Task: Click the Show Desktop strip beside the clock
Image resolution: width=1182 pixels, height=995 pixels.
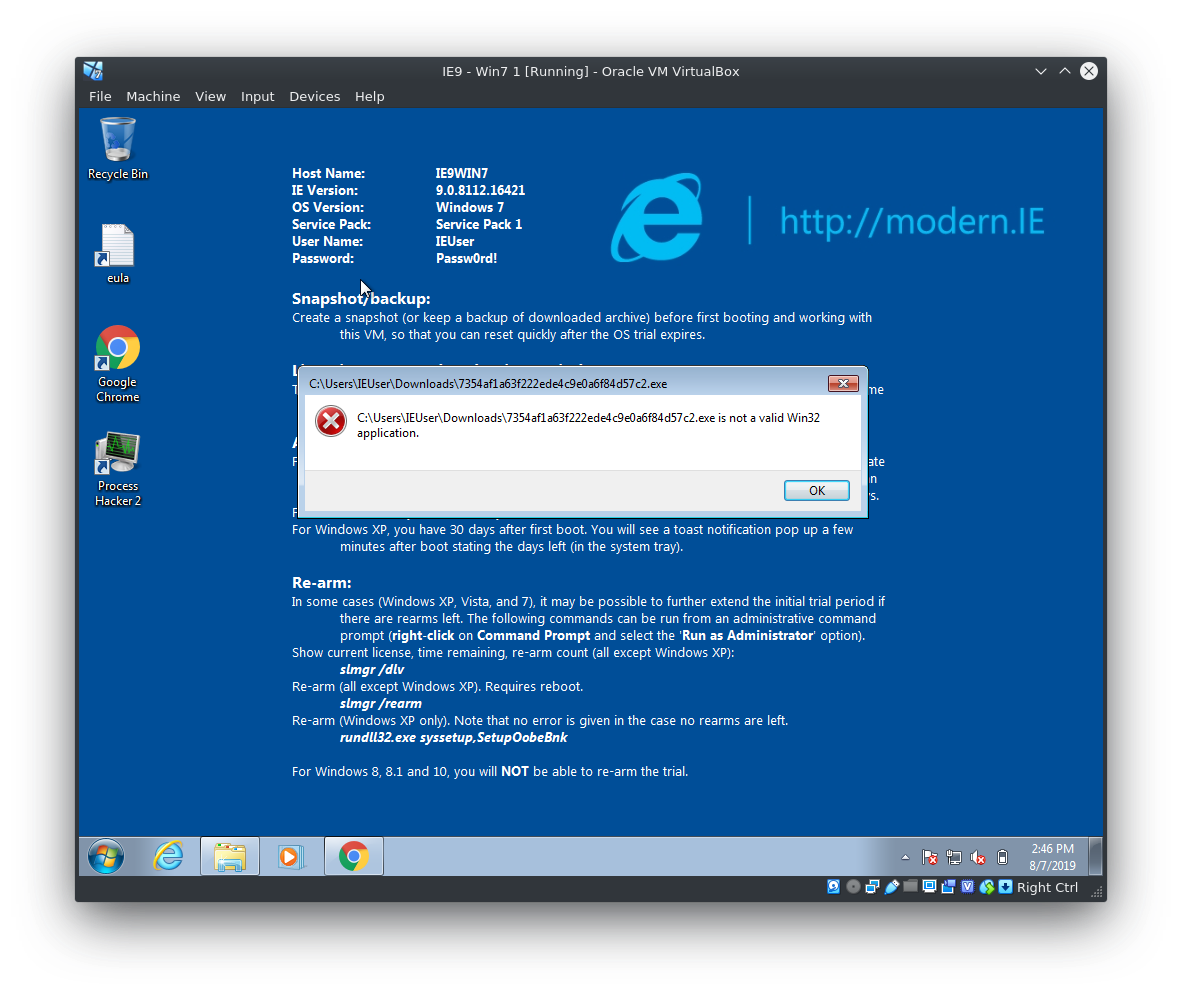Action: coord(1096,857)
